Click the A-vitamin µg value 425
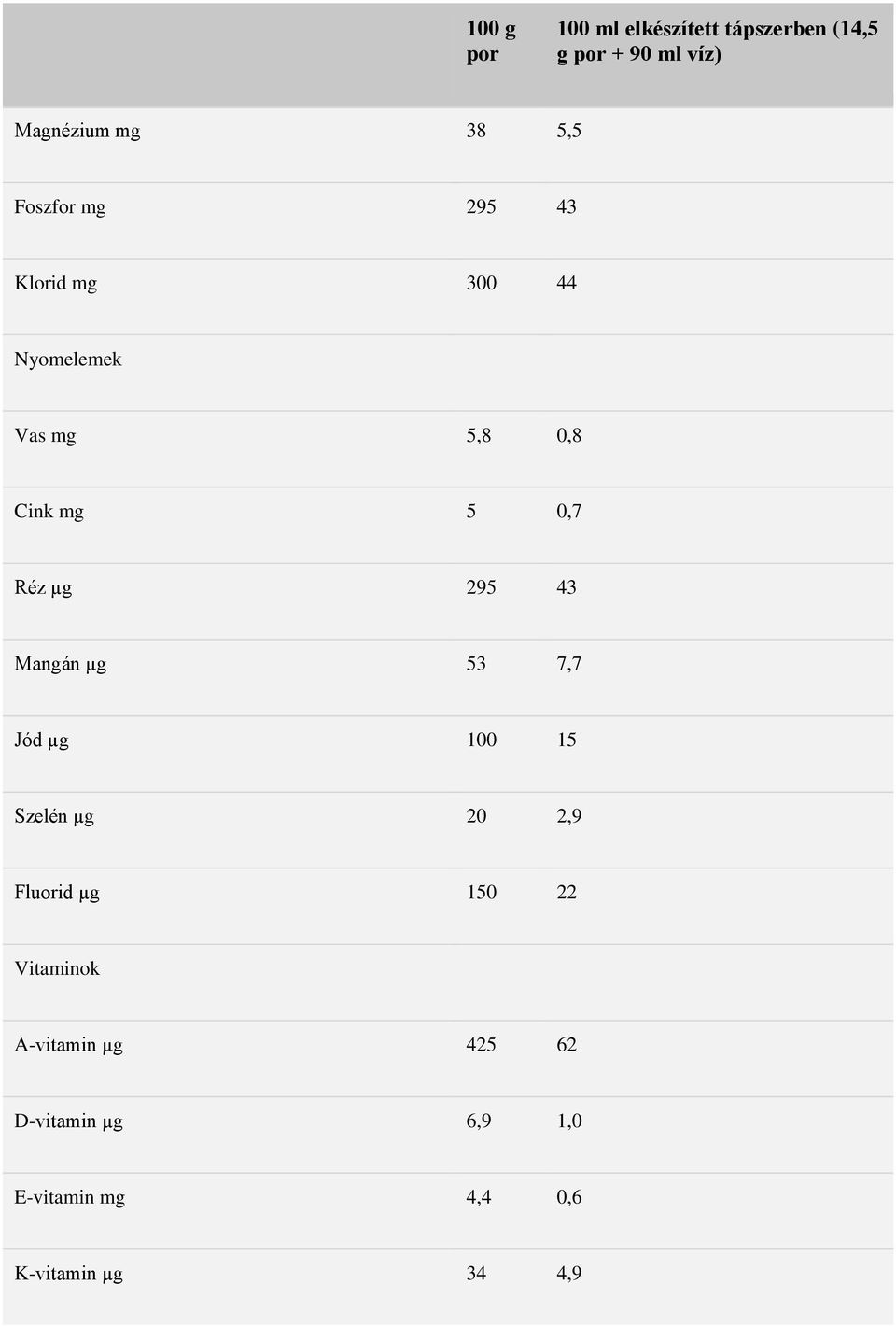This screenshot has height=1326, width=896. click(x=482, y=1045)
